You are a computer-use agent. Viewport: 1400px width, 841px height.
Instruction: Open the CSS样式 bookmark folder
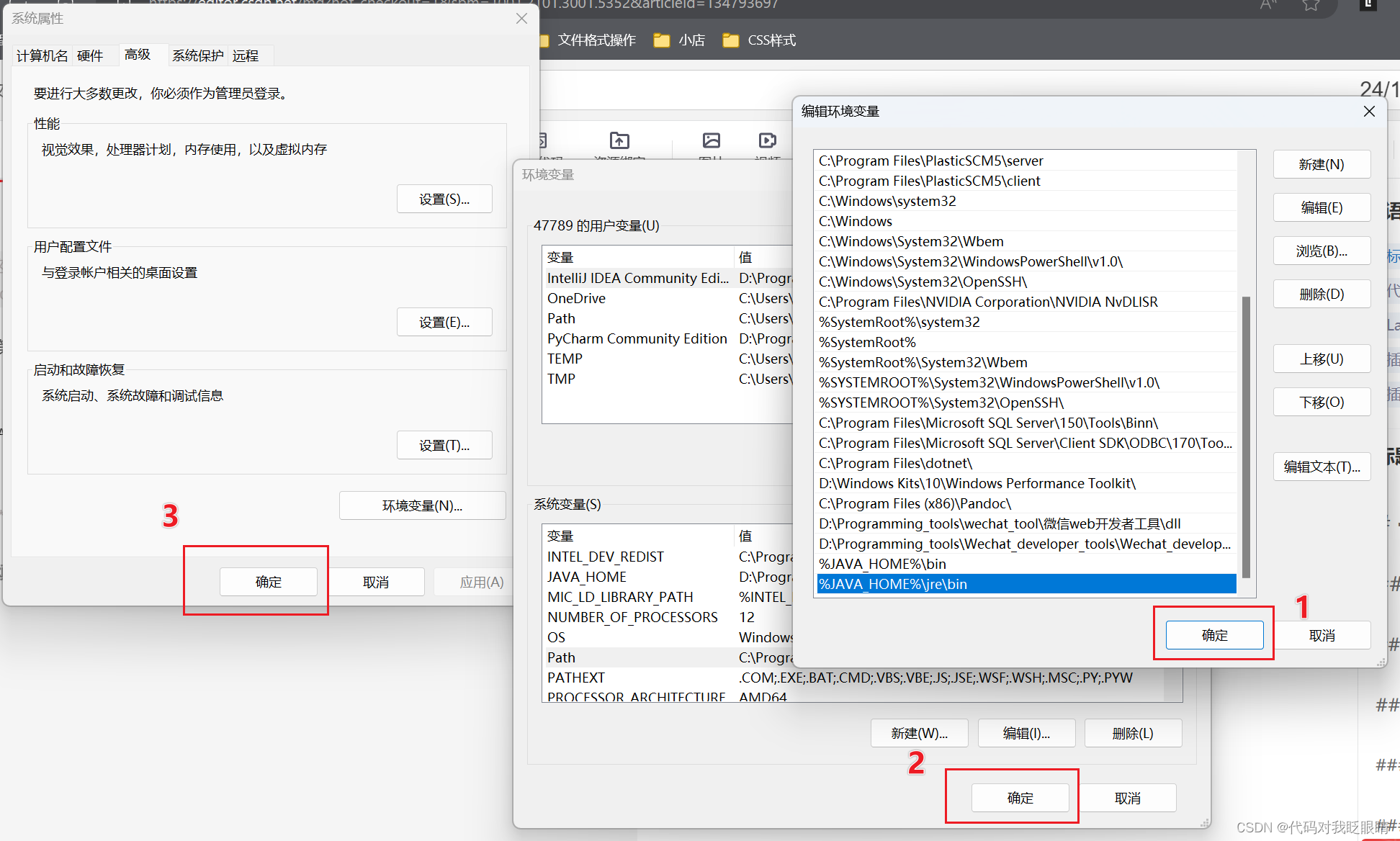[759, 40]
